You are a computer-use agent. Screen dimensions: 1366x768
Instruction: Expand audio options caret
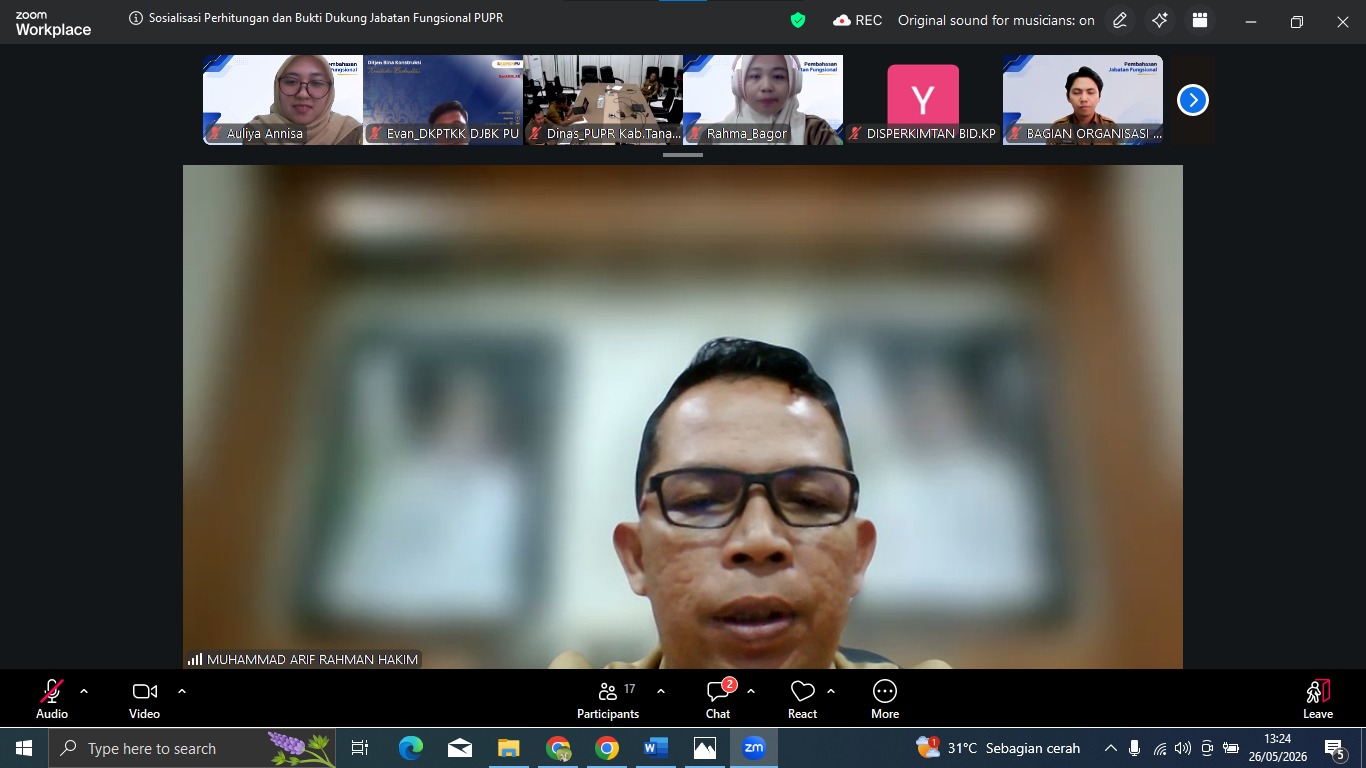tap(84, 691)
